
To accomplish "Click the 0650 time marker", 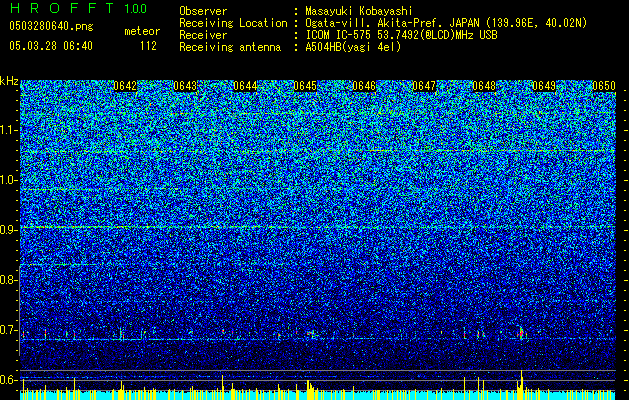I will pyautogui.click(x=604, y=86).
